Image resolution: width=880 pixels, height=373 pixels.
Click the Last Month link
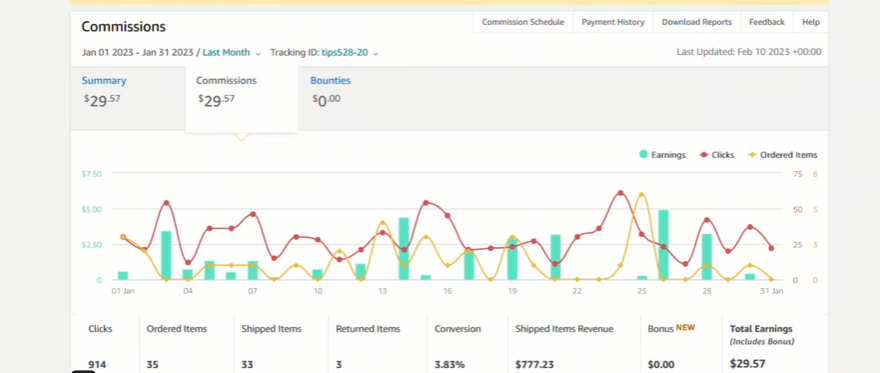click(226, 52)
